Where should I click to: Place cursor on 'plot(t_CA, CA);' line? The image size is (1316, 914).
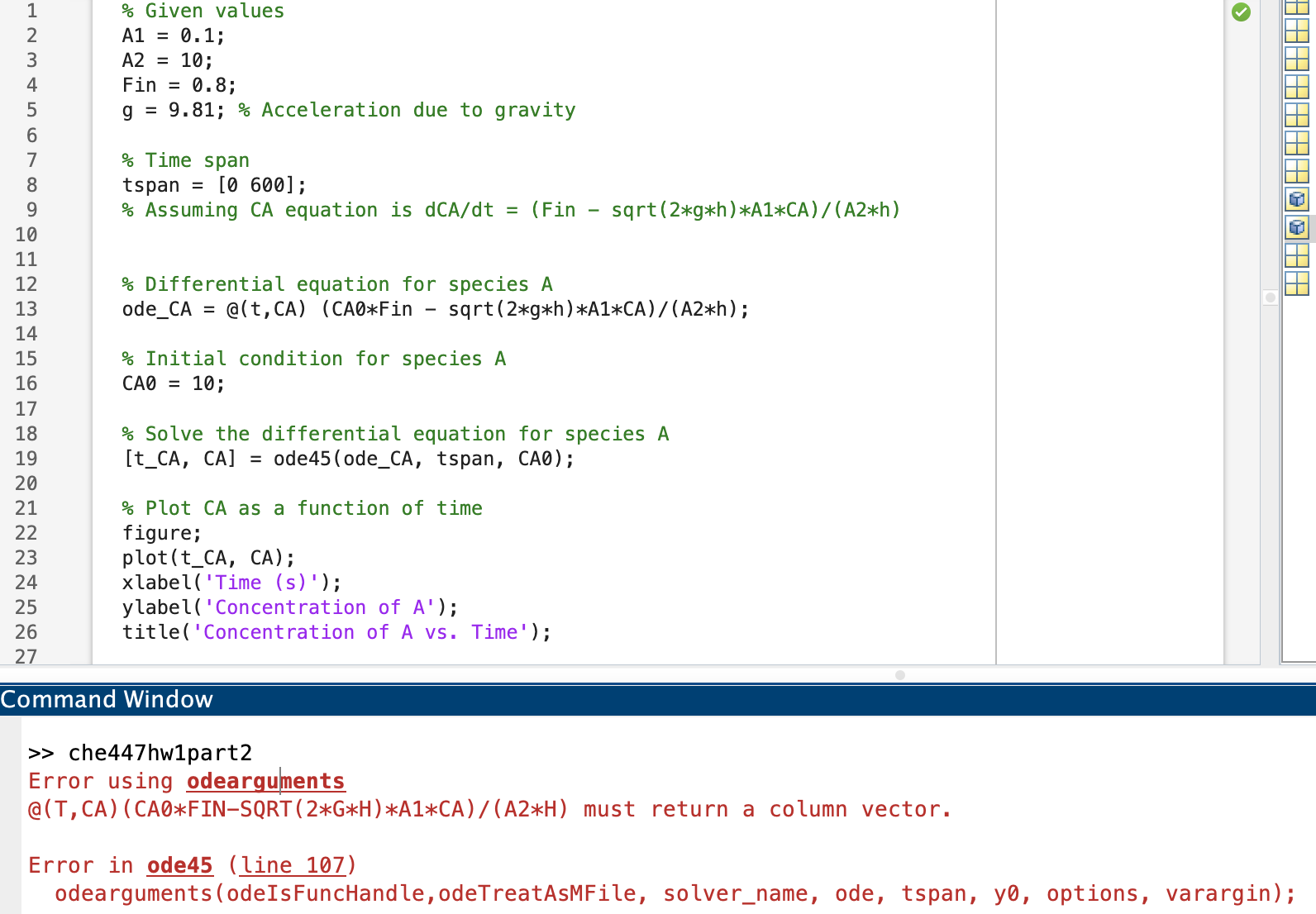(x=208, y=558)
